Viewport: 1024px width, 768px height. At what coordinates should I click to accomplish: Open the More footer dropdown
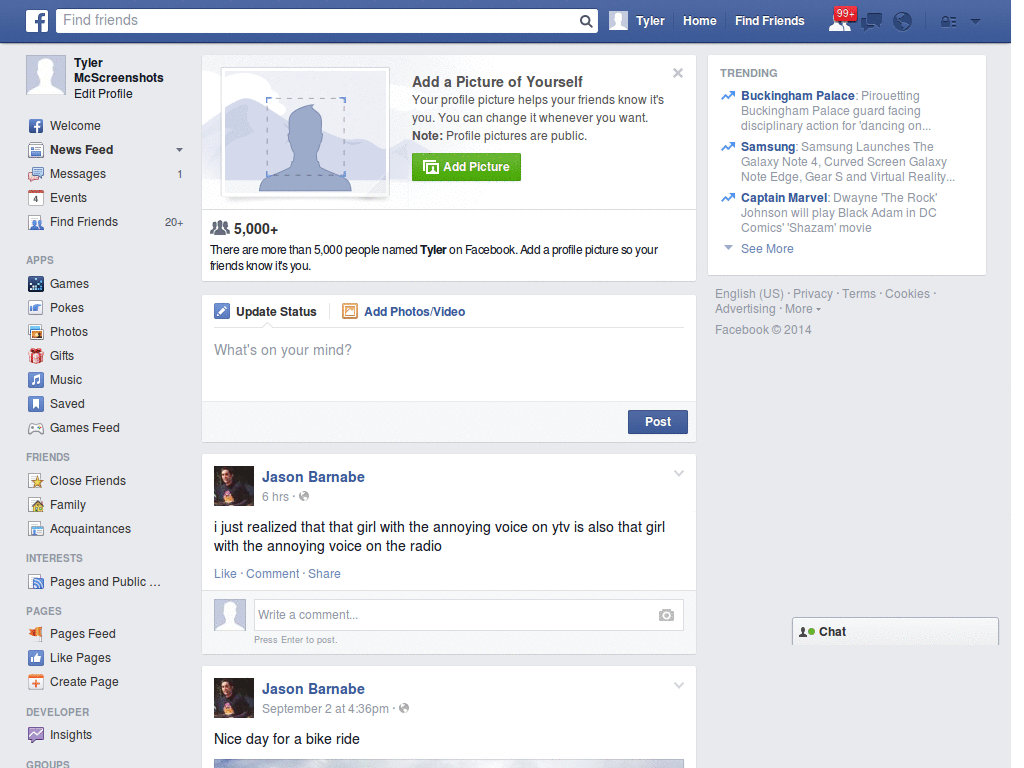[803, 309]
